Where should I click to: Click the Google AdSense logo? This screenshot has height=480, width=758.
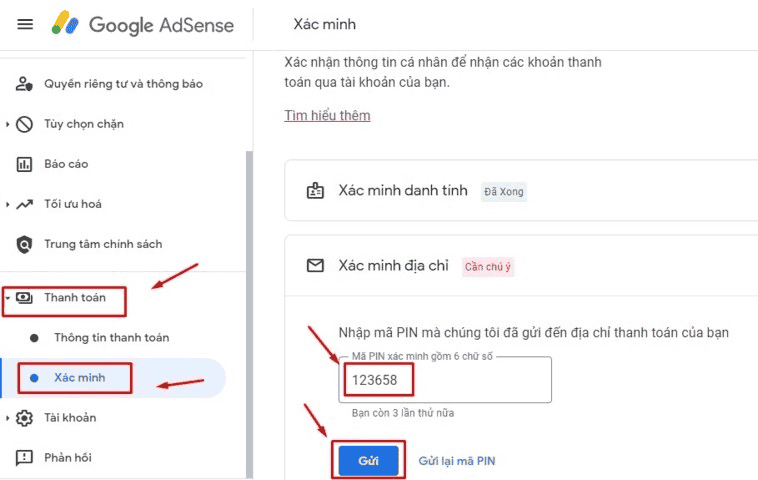click(x=143, y=24)
